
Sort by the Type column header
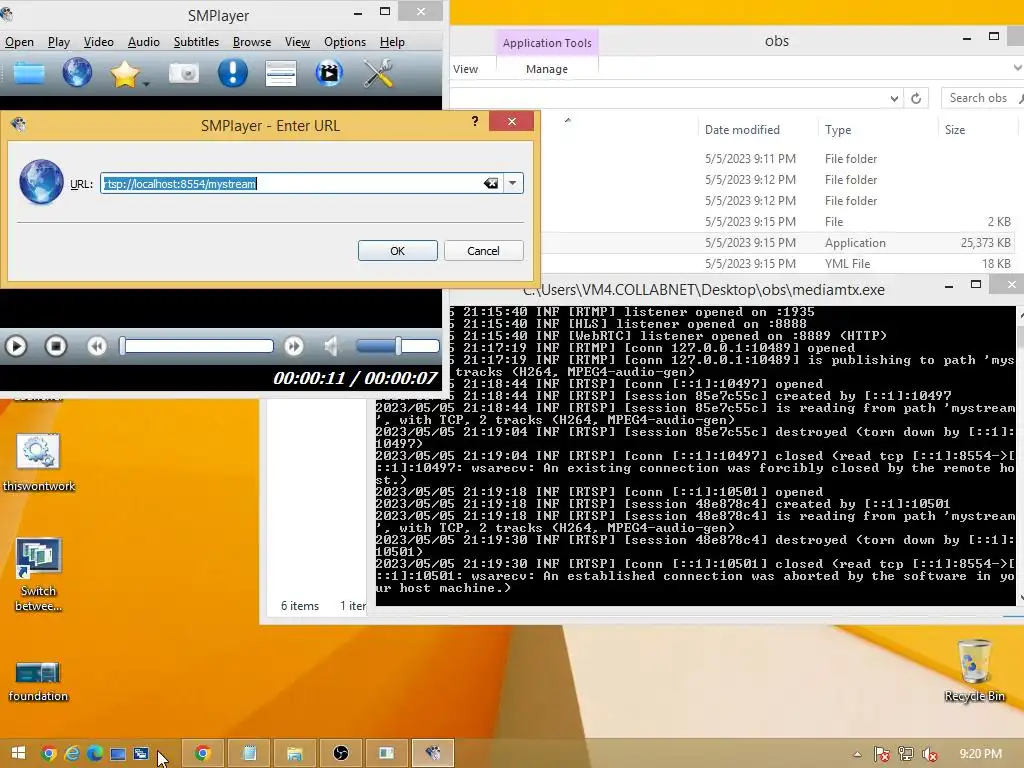click(x=838, y=130)
